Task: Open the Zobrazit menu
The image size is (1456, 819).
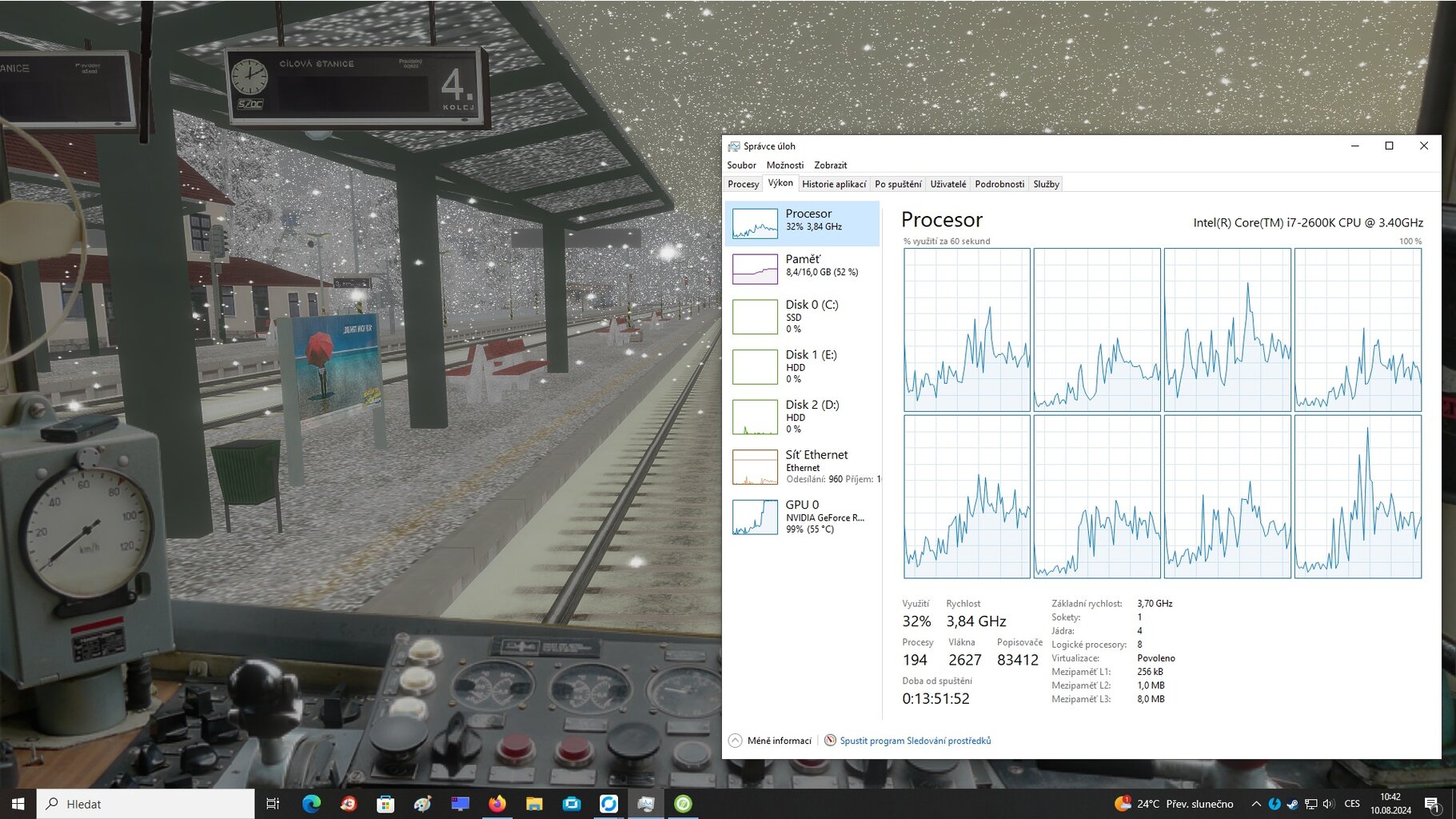Action: [830, 165]
